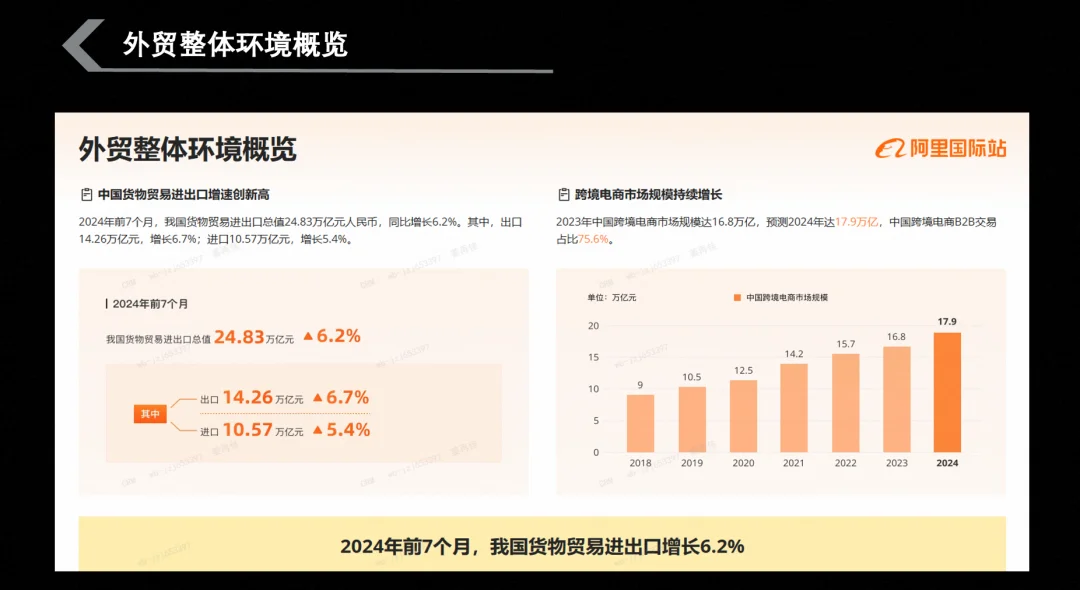Toggle highlight on the 75.6% value

[x=594, y=239]
